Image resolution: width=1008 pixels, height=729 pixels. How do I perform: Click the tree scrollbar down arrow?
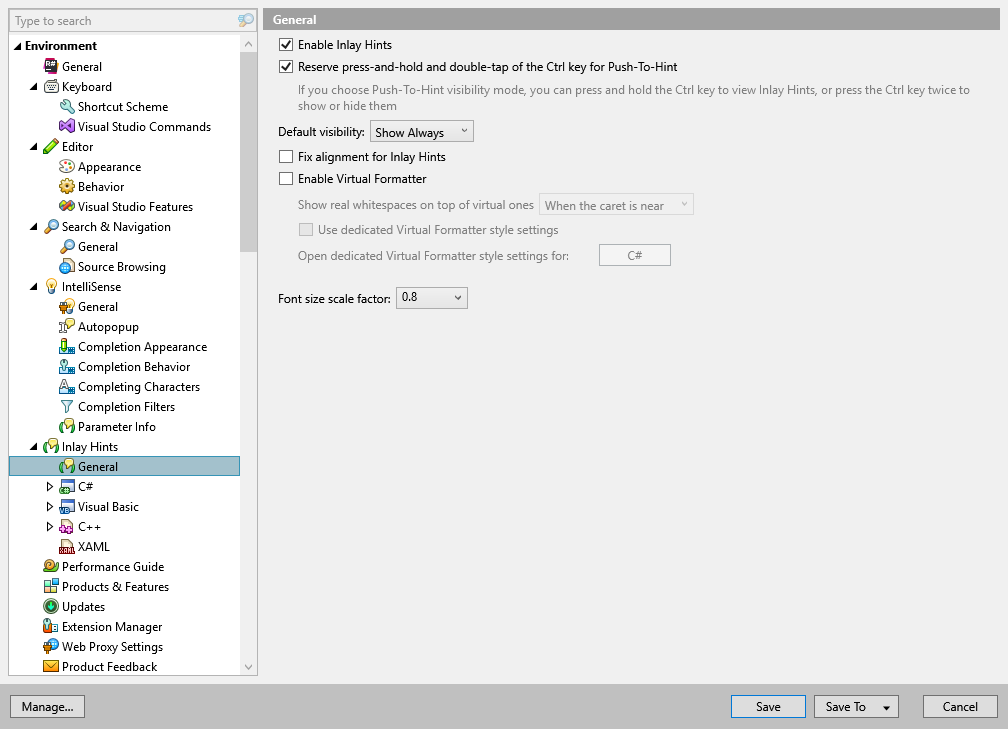248,667
